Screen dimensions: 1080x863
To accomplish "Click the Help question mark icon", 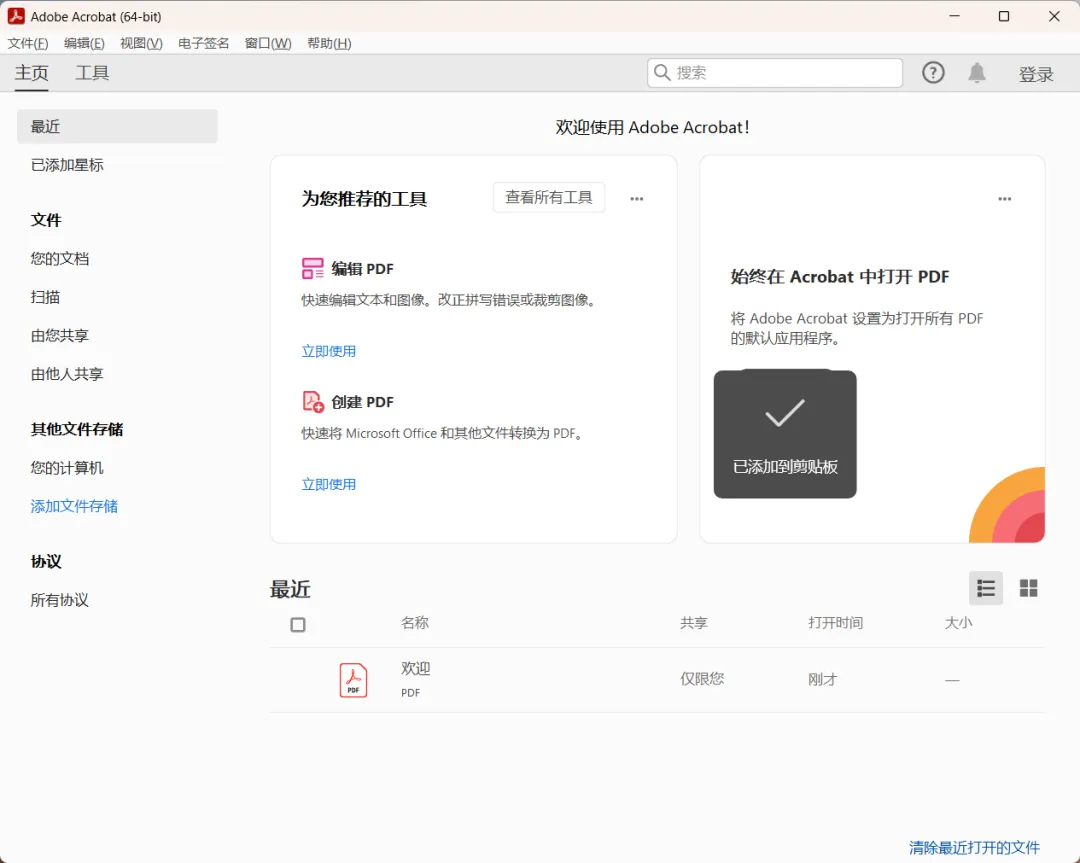I will pos(933,72).
